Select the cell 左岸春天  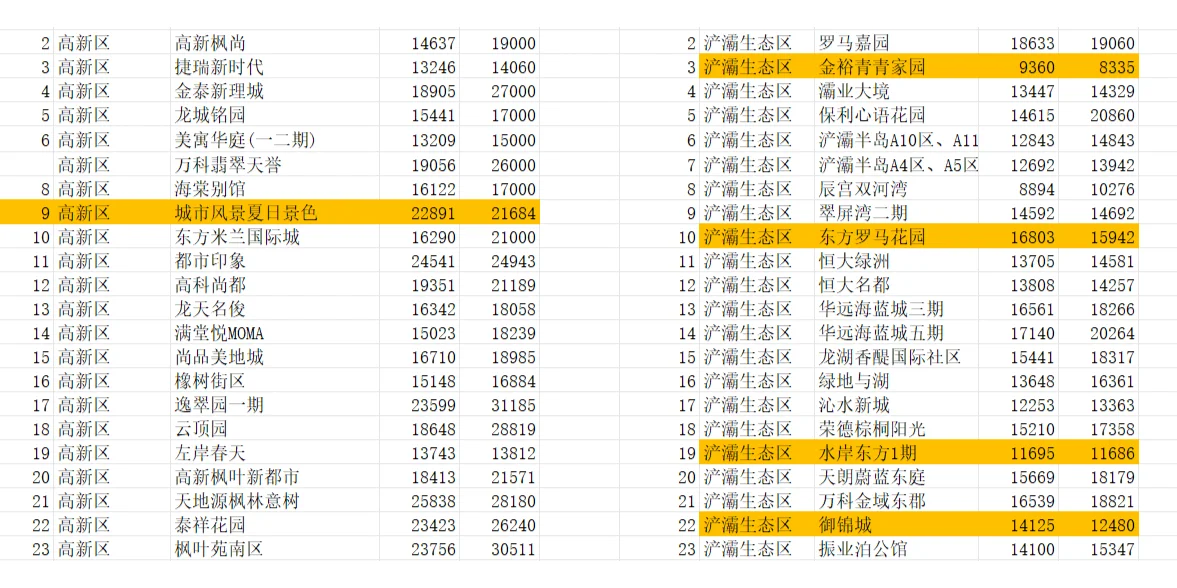[x=274, y=454]
